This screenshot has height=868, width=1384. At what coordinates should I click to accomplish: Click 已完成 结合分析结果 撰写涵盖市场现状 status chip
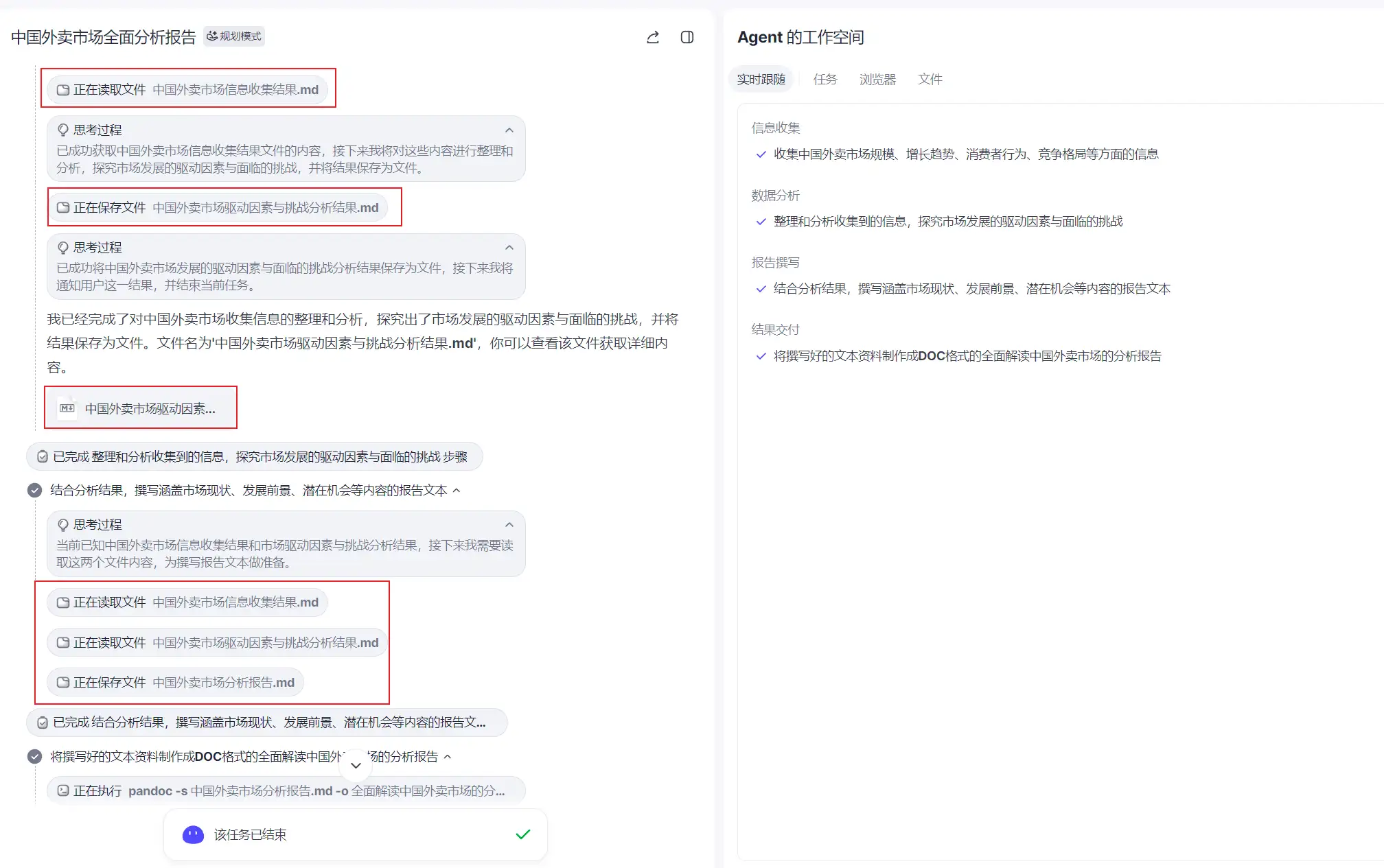point(267,723)
